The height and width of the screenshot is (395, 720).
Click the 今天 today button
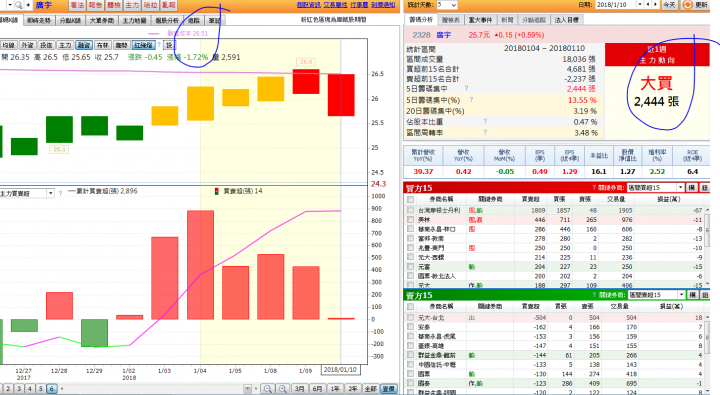pos(669,5)
